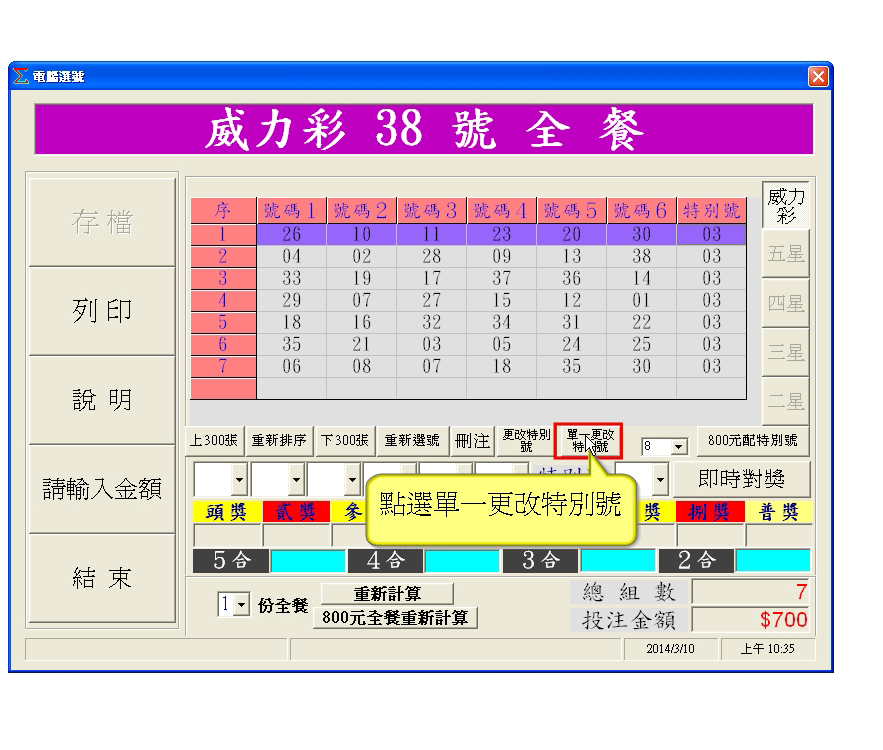Click the 單一更改特別號 button
This screenshot has width=883, height=750.
click(588, 440)
